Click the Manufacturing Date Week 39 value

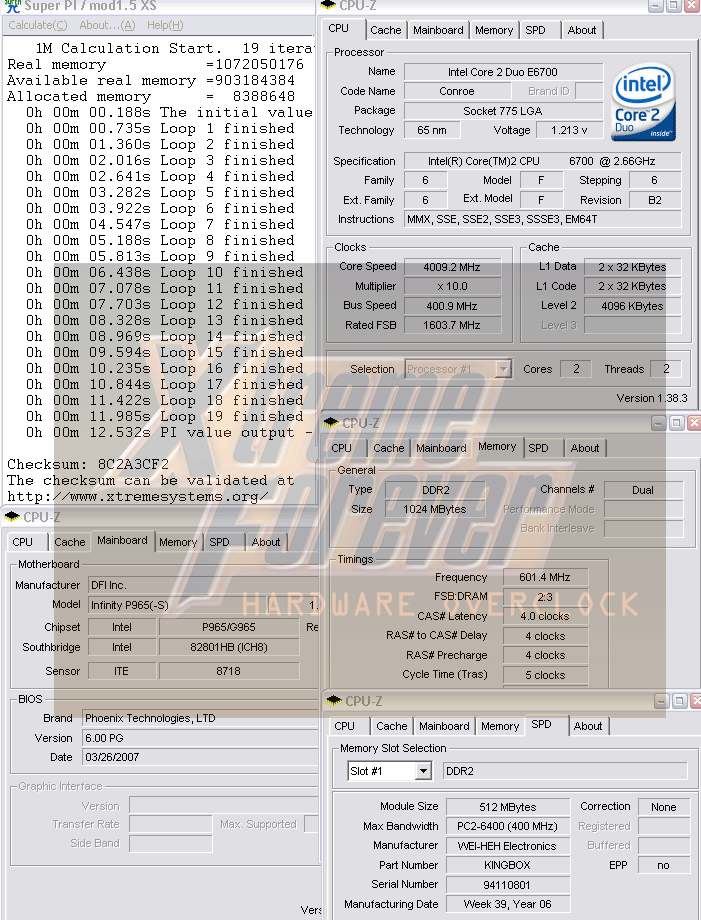tap(507, 904)
